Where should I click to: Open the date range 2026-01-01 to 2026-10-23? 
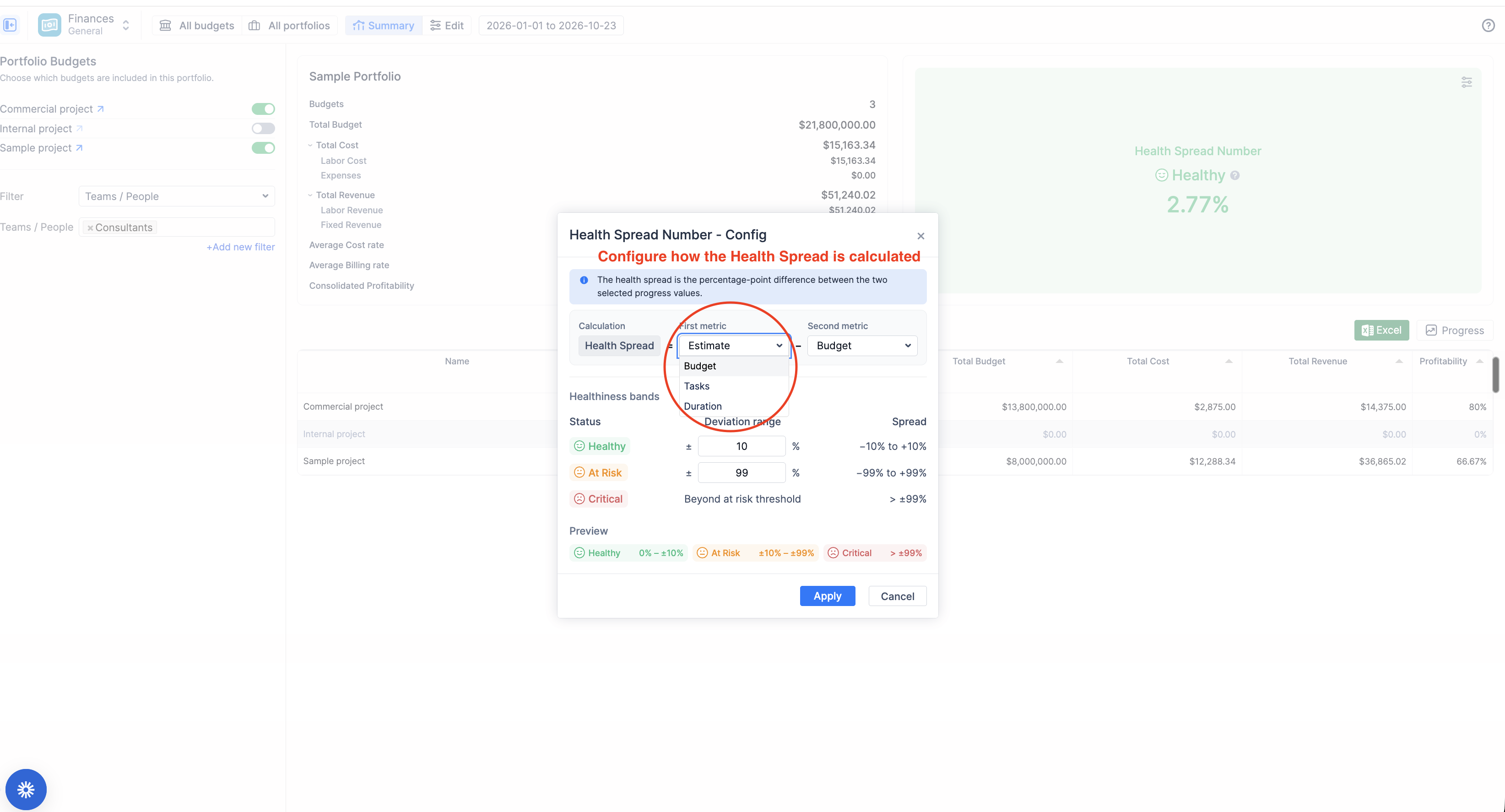tap(551, 25)
